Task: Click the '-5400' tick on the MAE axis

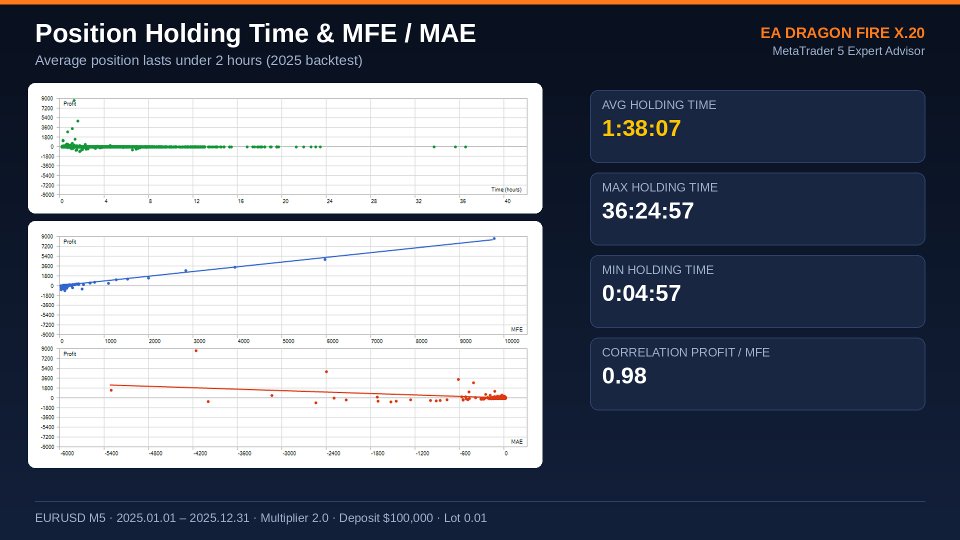Action: 111,454
